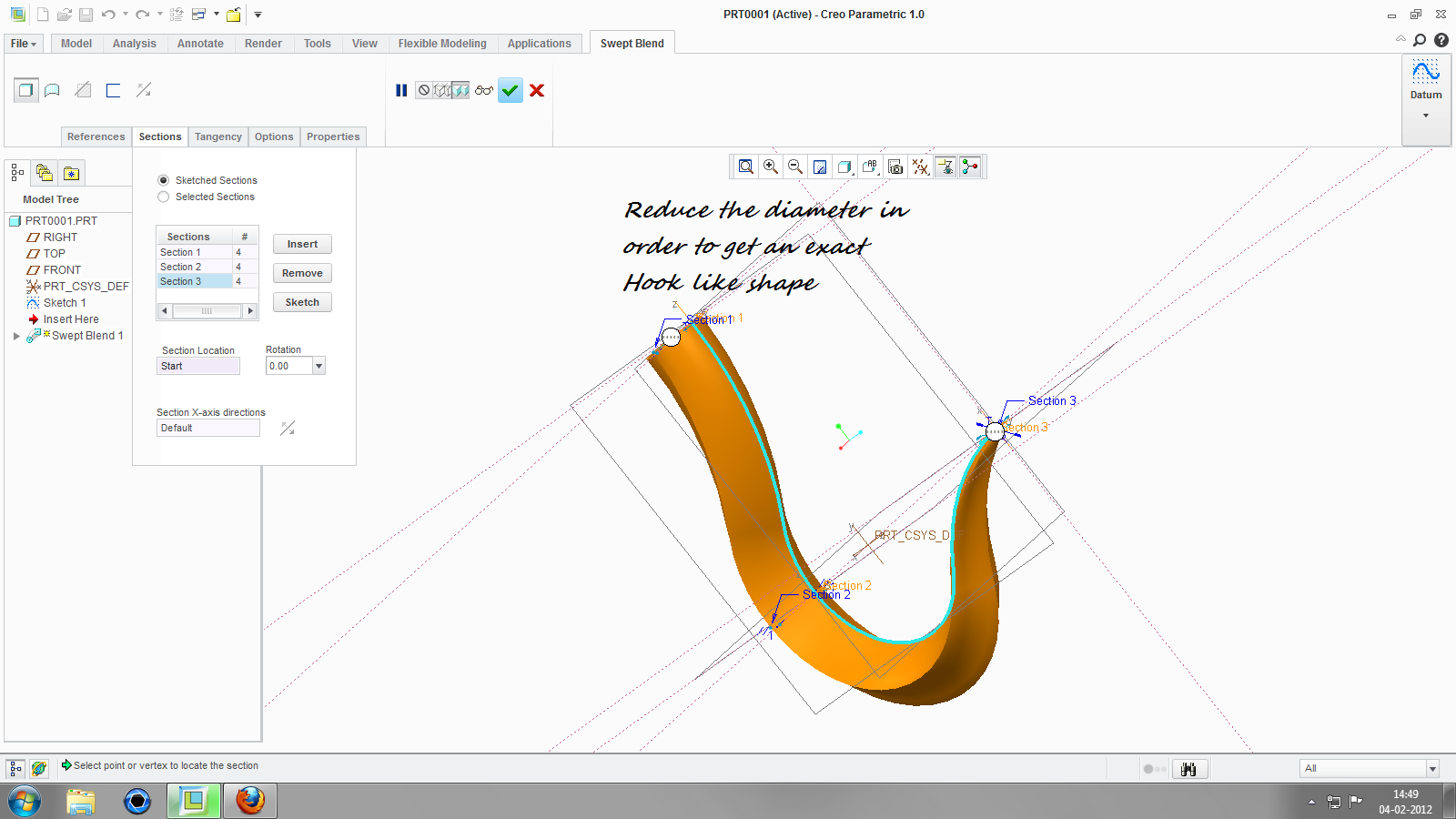Click the Remove section button

click(x=302, y=273)
